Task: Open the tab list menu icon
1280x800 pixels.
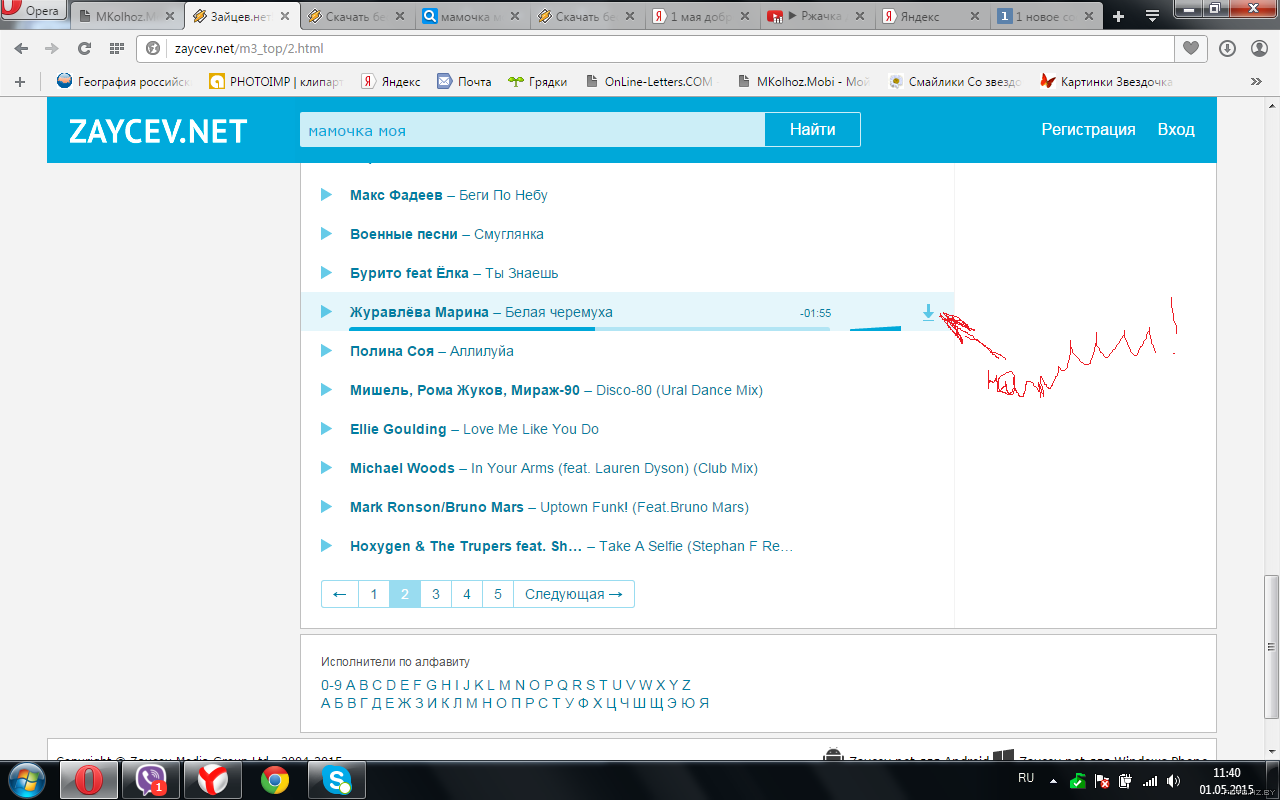Action: pyautogui.click(x=1152, y=16)
